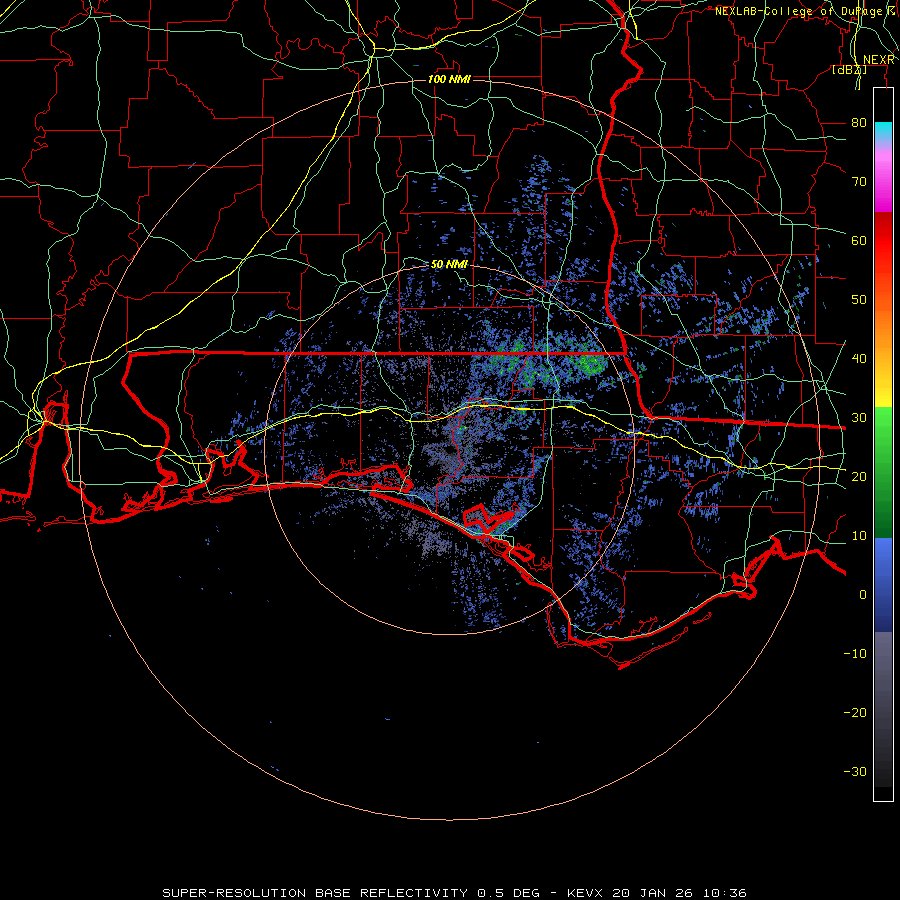This screenshot has width=900, height=900.
Task: Click the [dBZ] units label
Action: tap(849, 69)
